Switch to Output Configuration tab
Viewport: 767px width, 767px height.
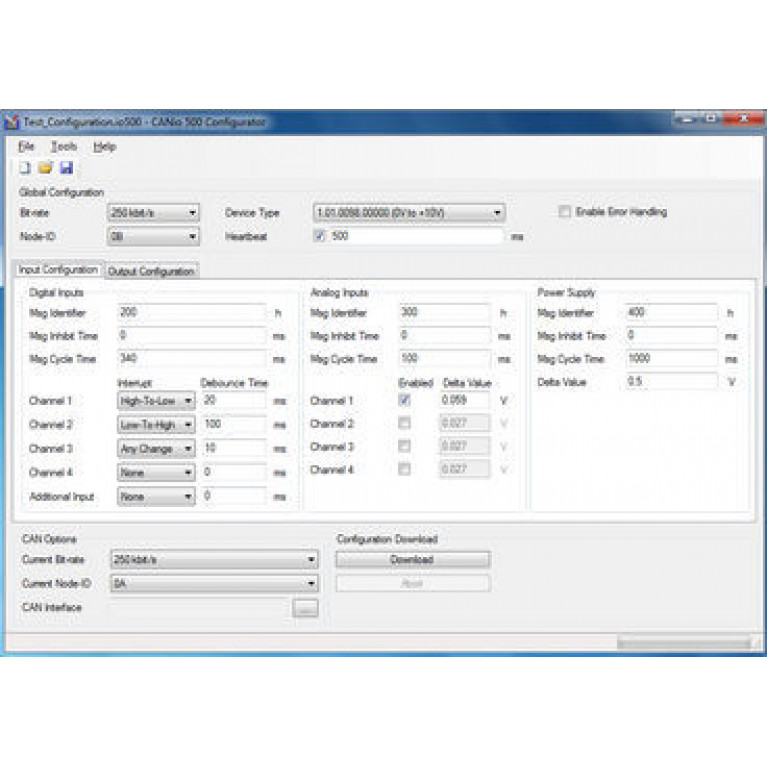pos(152,271)
